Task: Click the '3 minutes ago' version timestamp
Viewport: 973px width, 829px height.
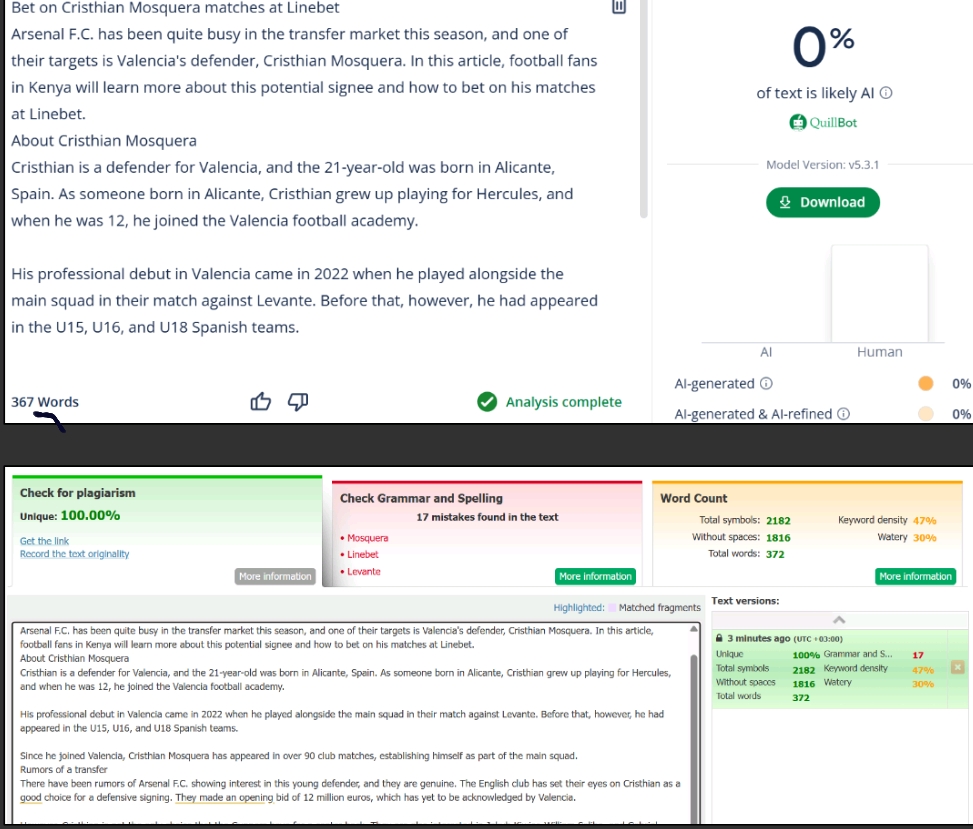Action: click(758, 639)
